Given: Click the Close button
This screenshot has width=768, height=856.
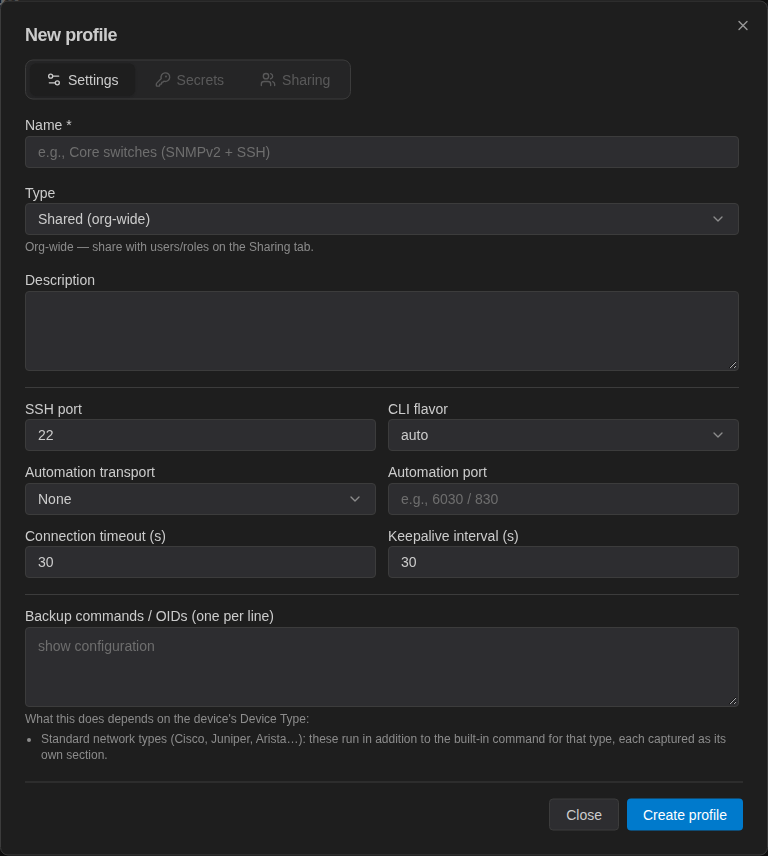Looking at the screenshot, I should (584, 815).
